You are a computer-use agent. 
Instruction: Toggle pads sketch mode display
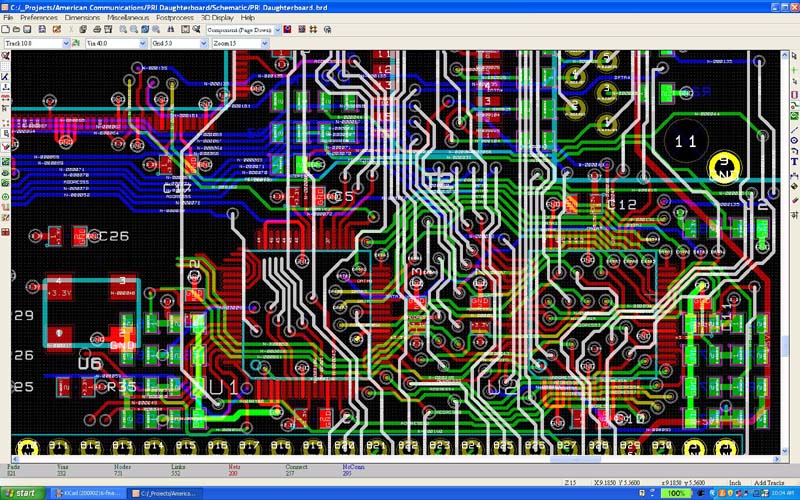(5, 196)
